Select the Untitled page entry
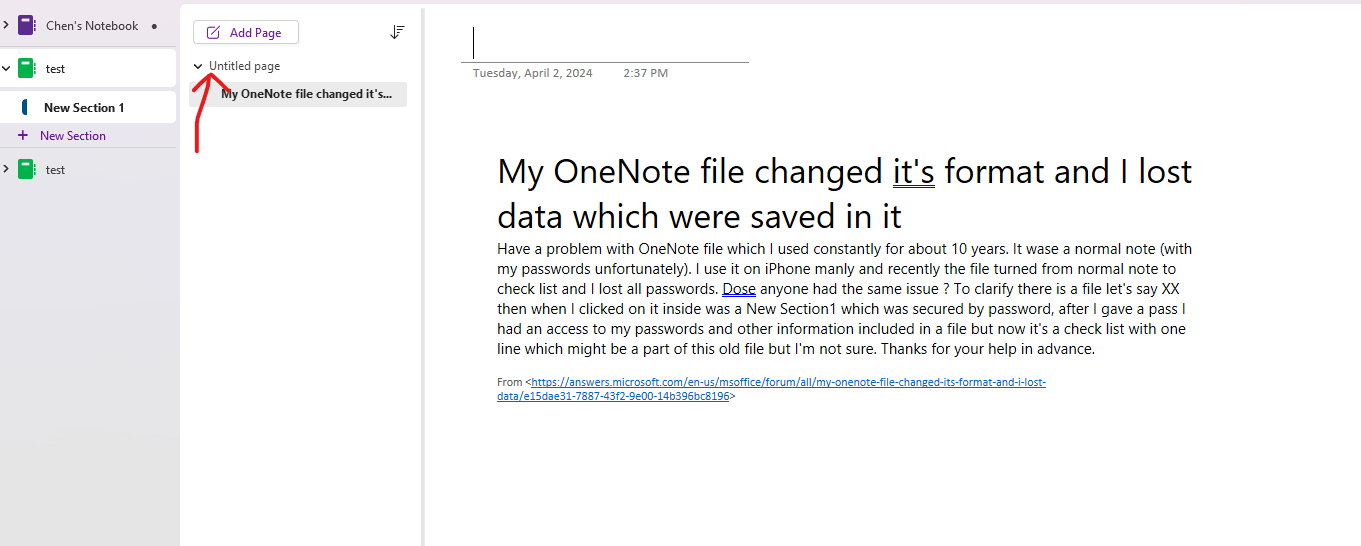 [244, 66]
